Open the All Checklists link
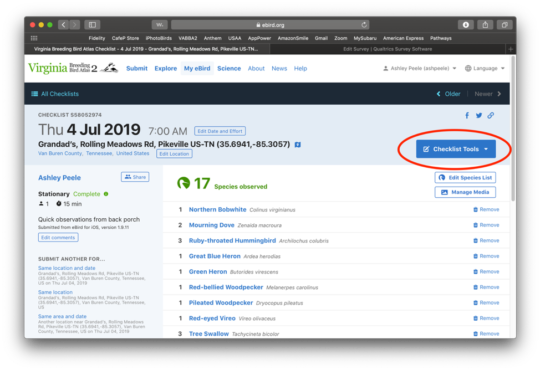 [60, 94]
